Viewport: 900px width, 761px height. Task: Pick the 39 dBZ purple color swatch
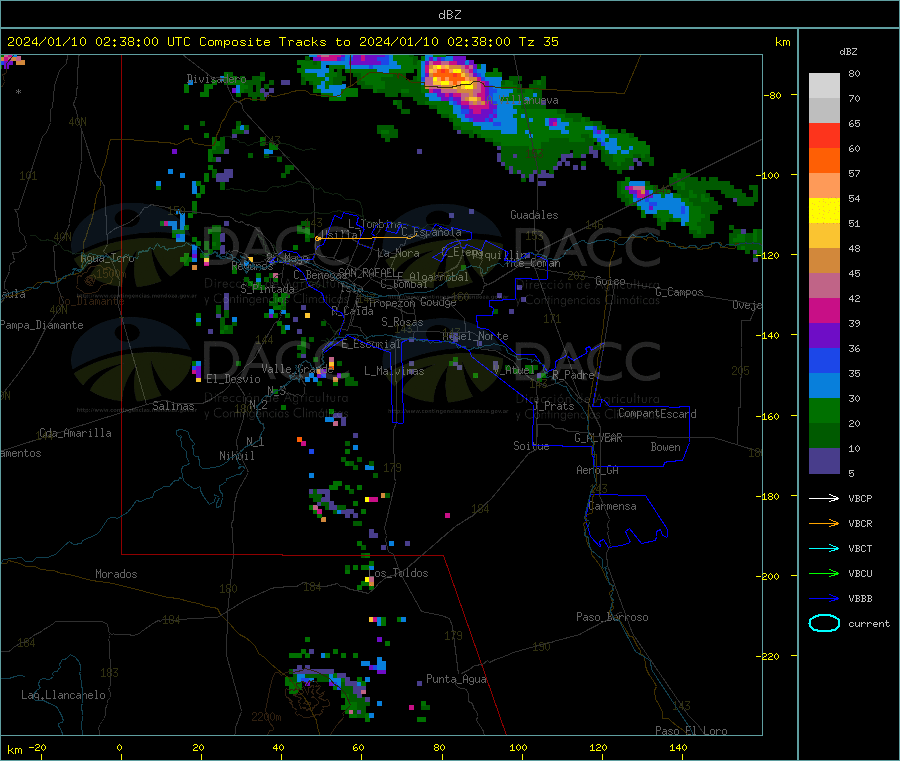click(824, 336)
